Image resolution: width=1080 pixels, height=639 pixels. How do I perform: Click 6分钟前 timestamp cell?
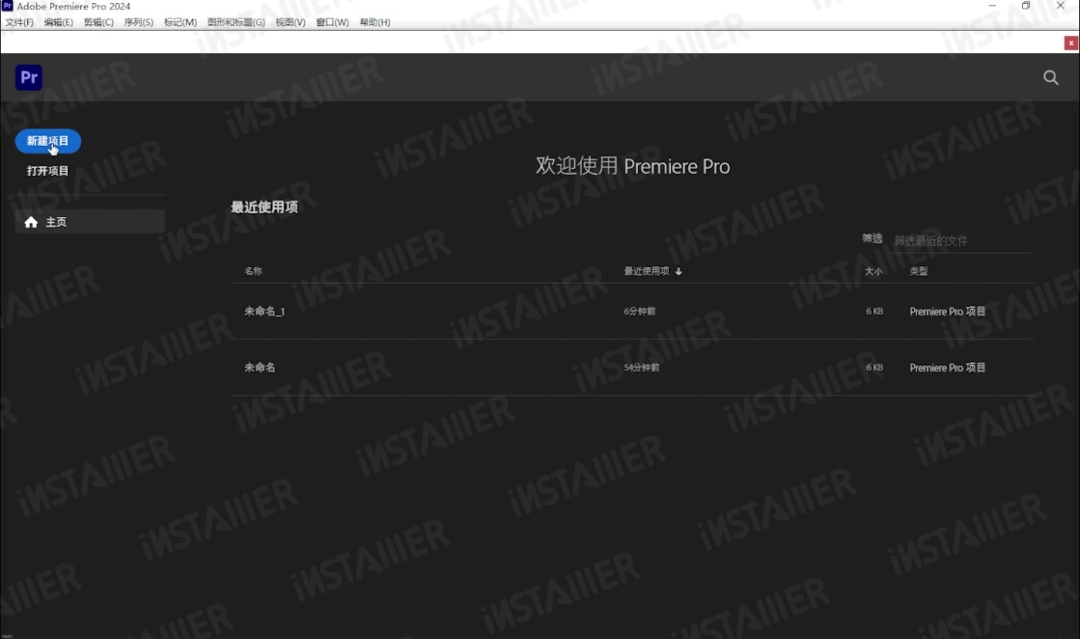640,311
